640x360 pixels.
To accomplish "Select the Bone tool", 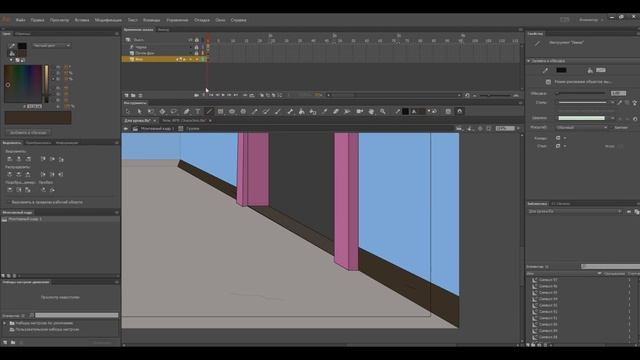I will tap(290, 111).
